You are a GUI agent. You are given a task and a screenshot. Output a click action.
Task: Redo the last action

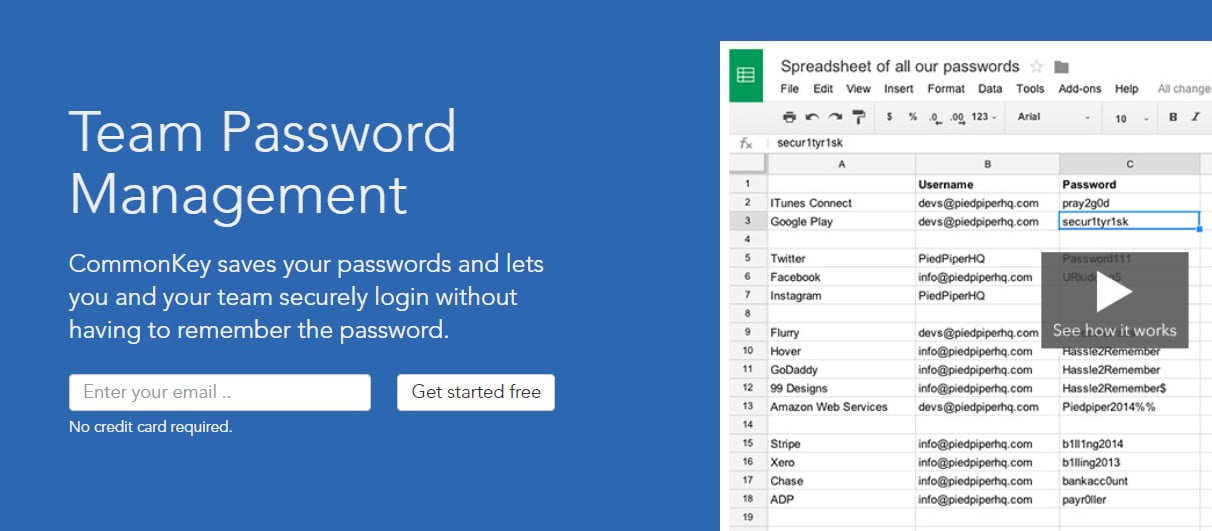pos(834,117)
